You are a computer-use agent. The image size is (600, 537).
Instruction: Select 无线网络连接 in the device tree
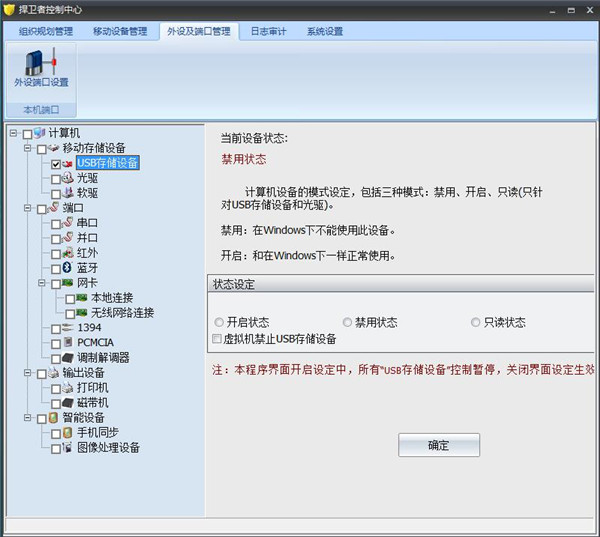(122, 313)
